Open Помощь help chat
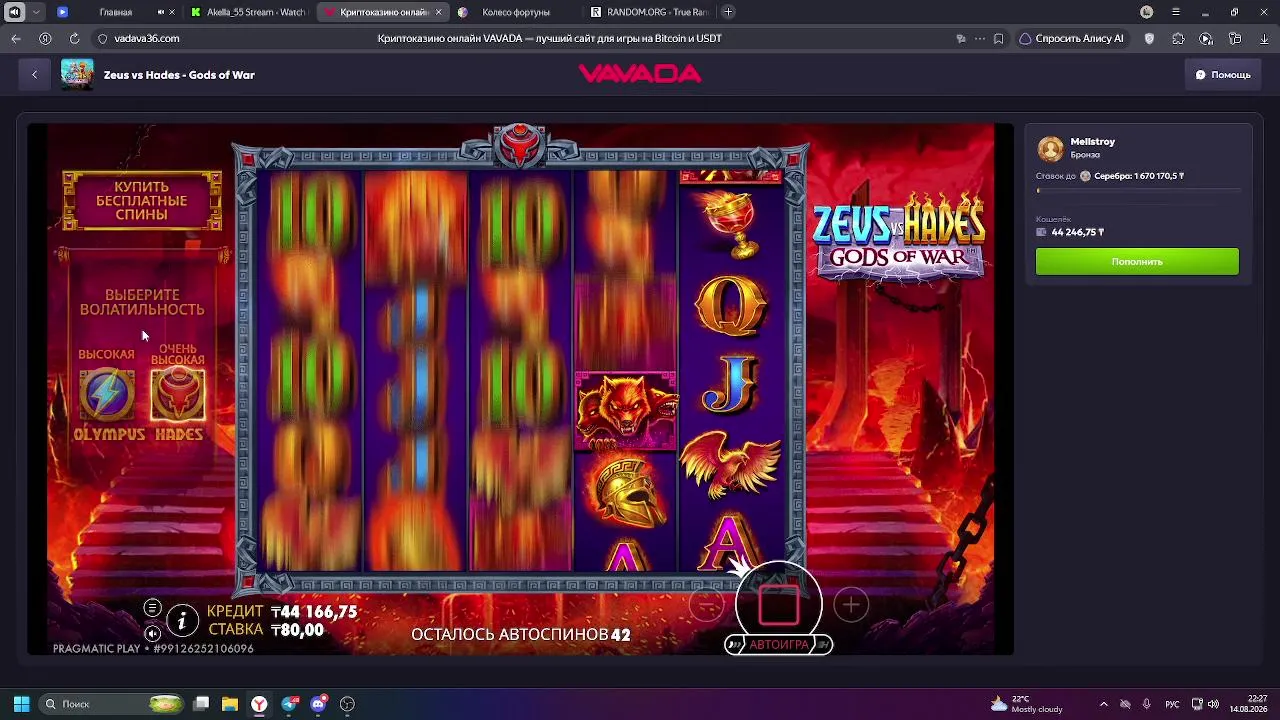 click(1223, 74)
